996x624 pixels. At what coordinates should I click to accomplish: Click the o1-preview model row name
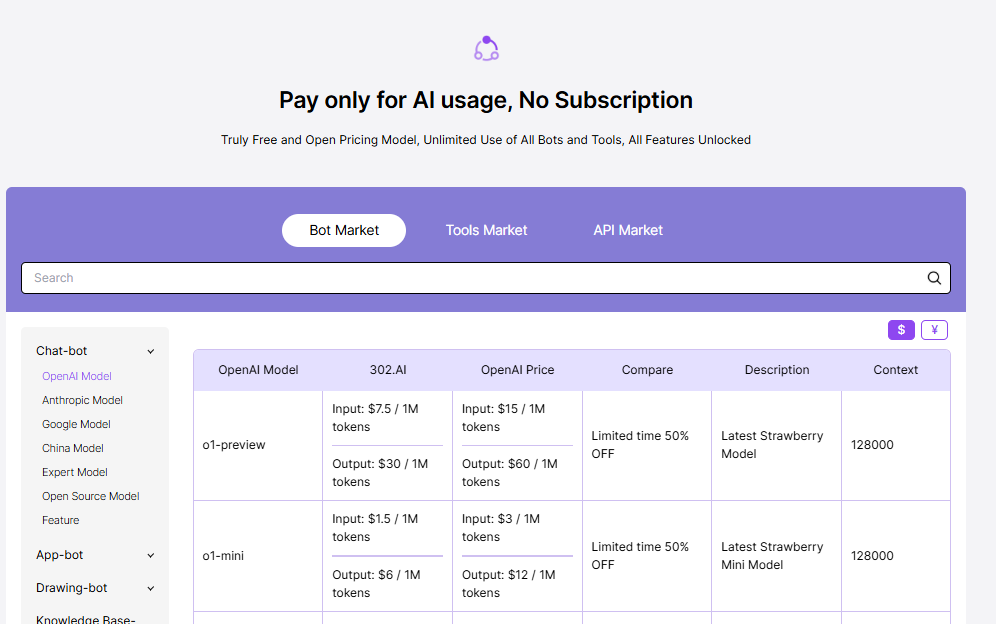coord(234,445)
